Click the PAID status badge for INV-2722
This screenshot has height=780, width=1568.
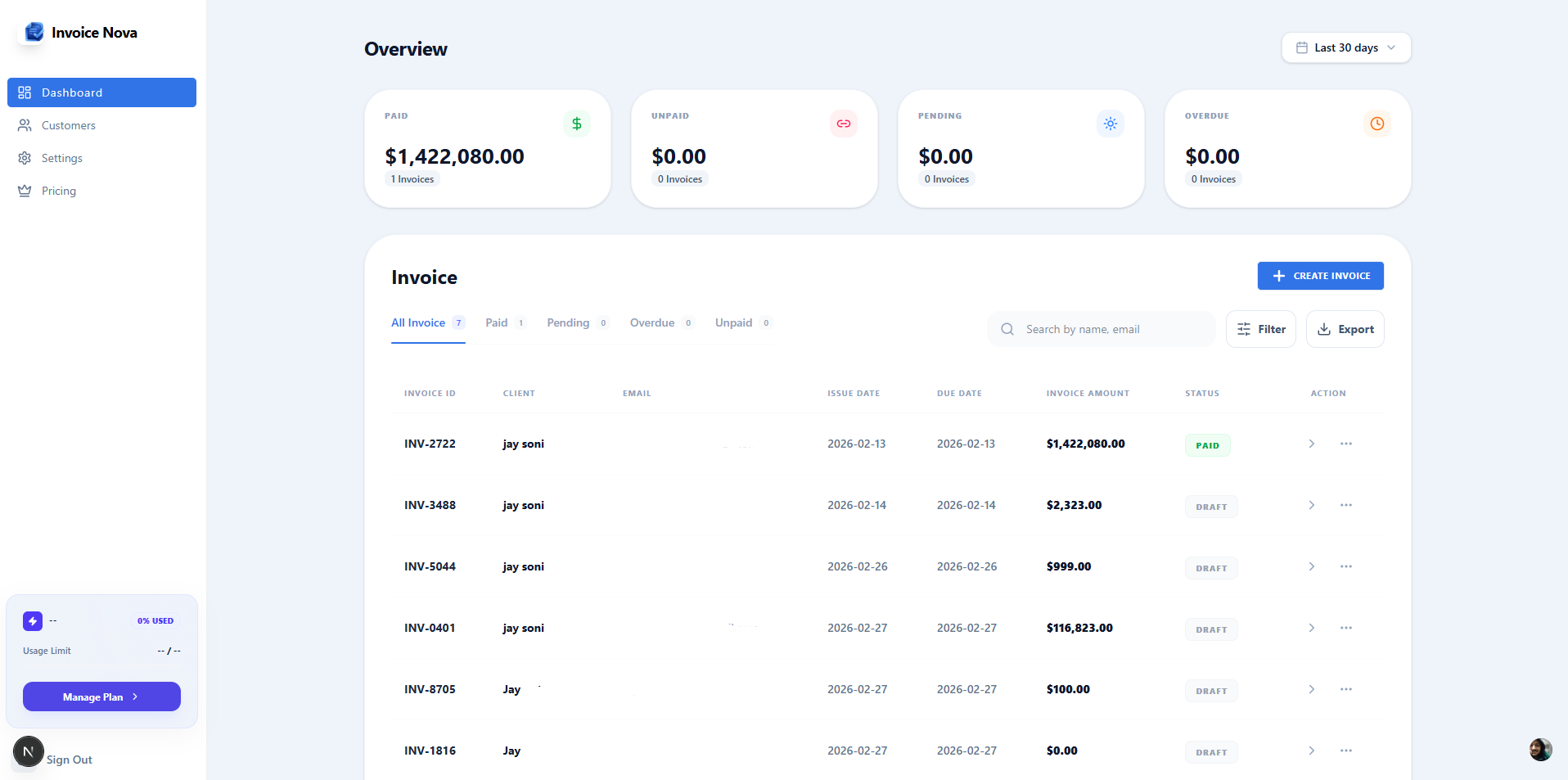(x=1207, y=445)
